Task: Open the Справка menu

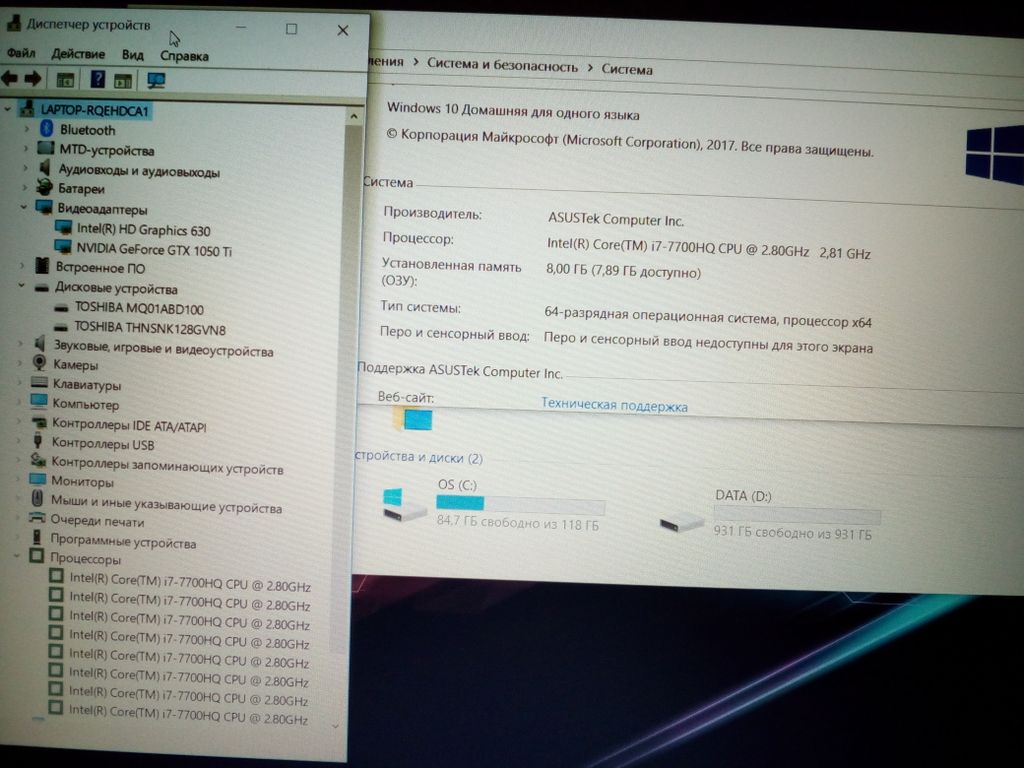Action: click(184, 56)
